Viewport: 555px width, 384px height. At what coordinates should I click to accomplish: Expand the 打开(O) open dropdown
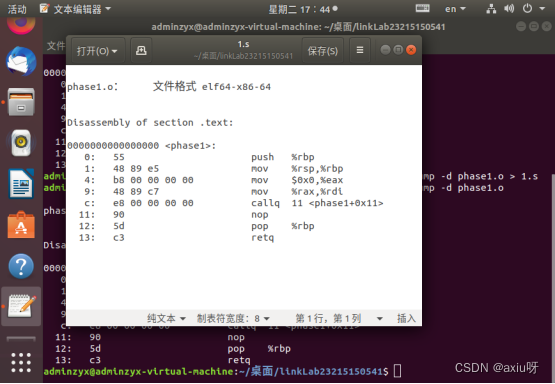(x=97, y=51)
